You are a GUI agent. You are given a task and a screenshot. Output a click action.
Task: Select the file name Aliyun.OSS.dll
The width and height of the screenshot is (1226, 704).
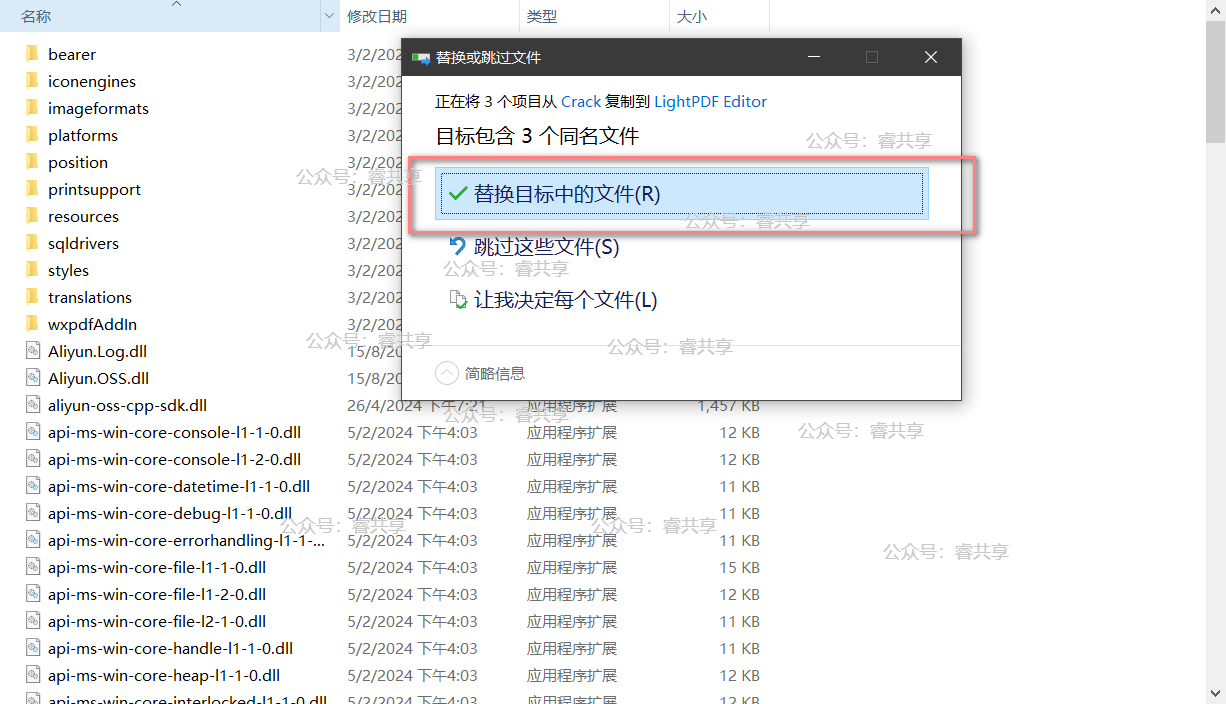pyautogui.click(x=98, y=378)
